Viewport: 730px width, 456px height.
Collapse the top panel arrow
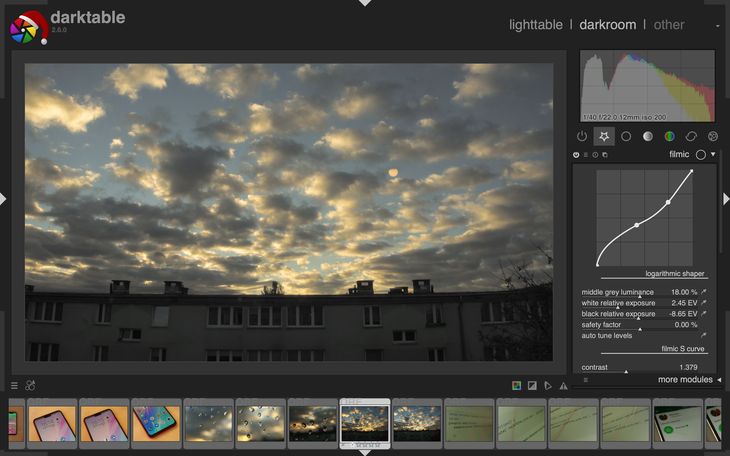(x=365, y=3)
